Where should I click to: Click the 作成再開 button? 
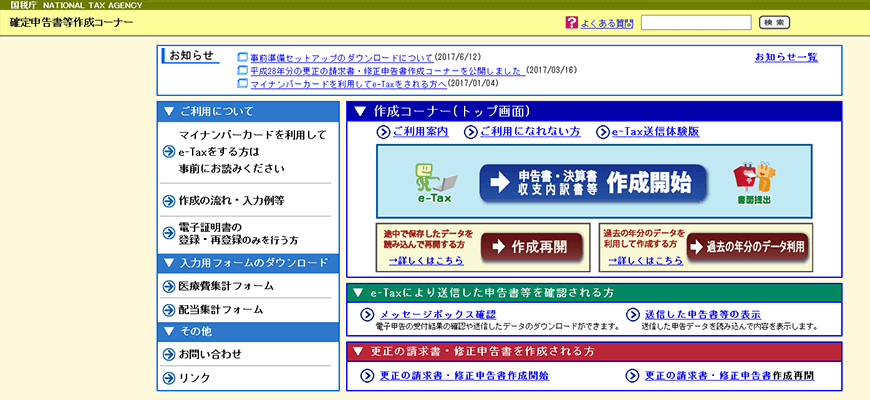click(x=531, y=247)
